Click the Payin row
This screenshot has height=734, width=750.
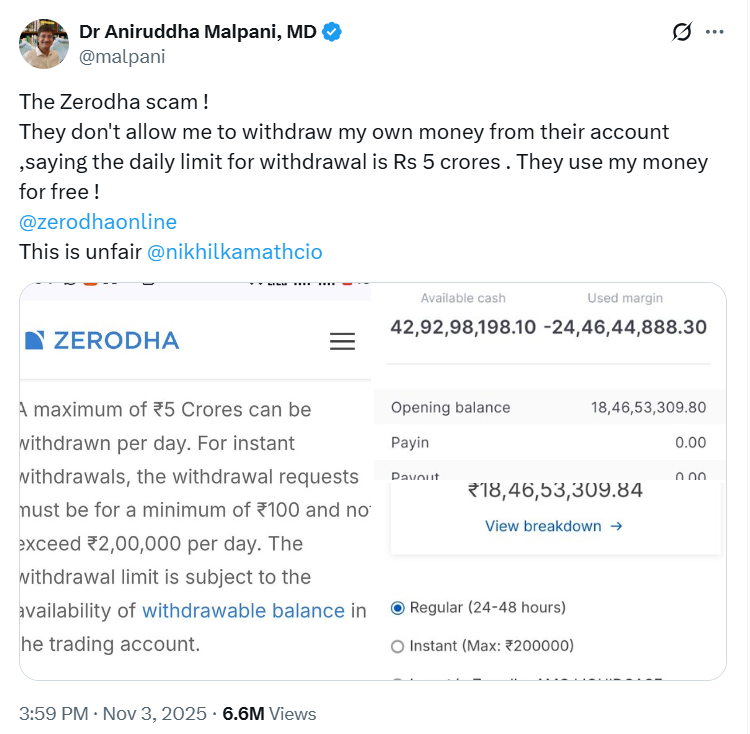coord(548,443)
